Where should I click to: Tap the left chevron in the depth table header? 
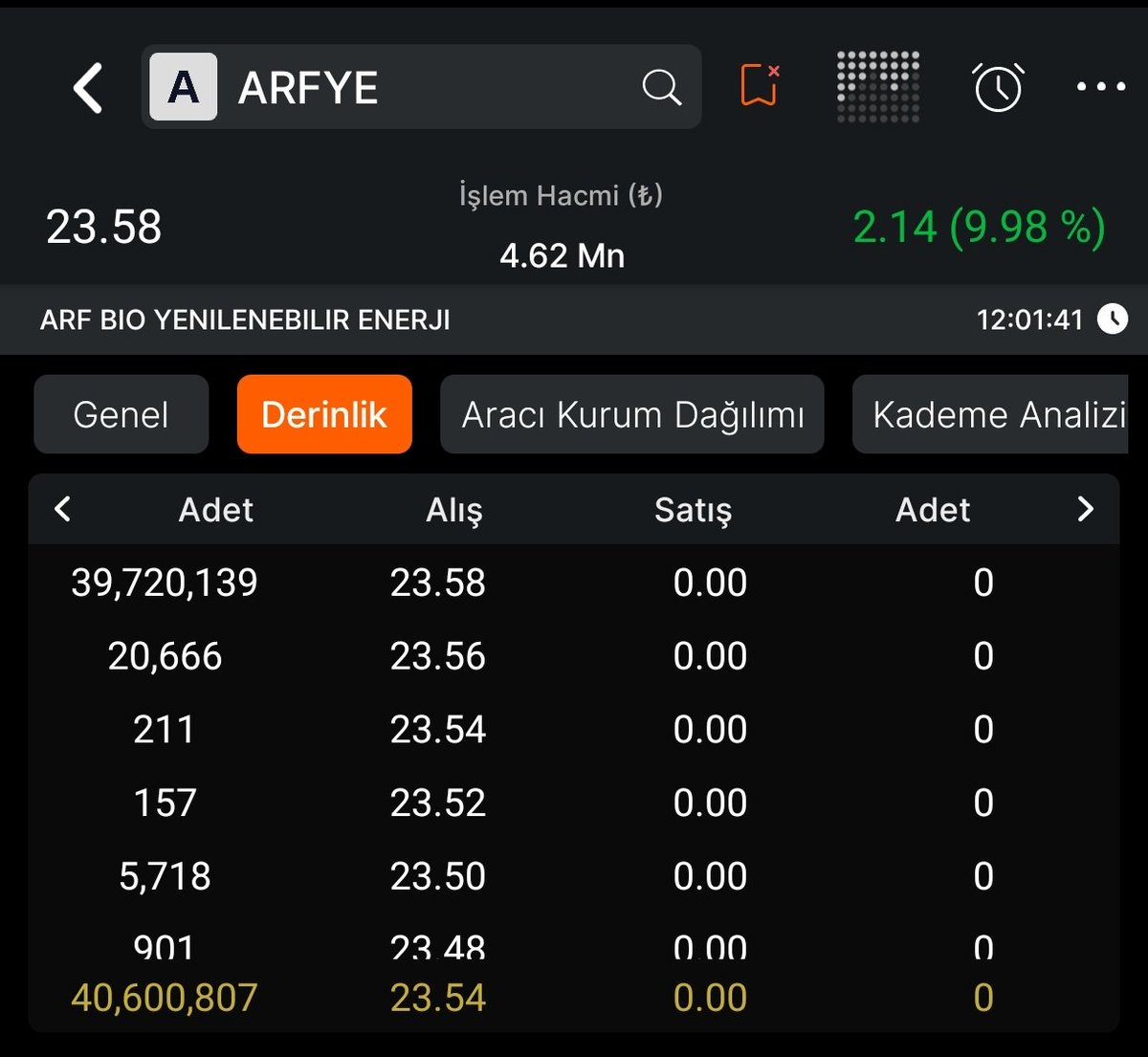coord(62,509)
